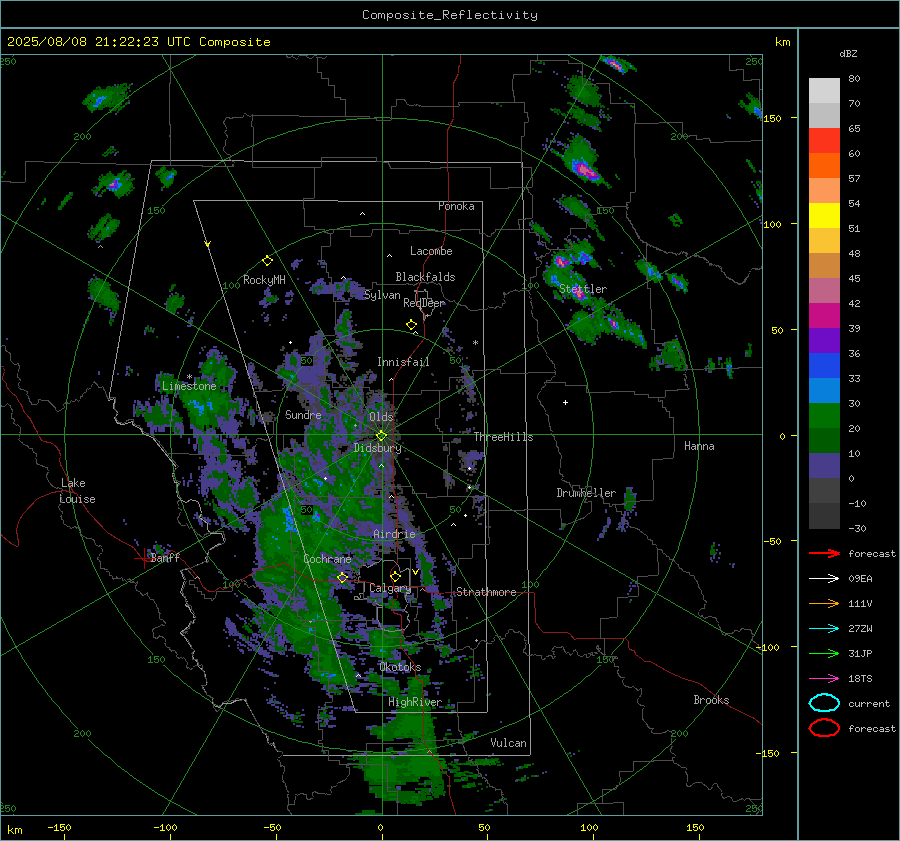
Task: Click the Strathmore city label
Action: pyautogui.click(x=486, y=592)
